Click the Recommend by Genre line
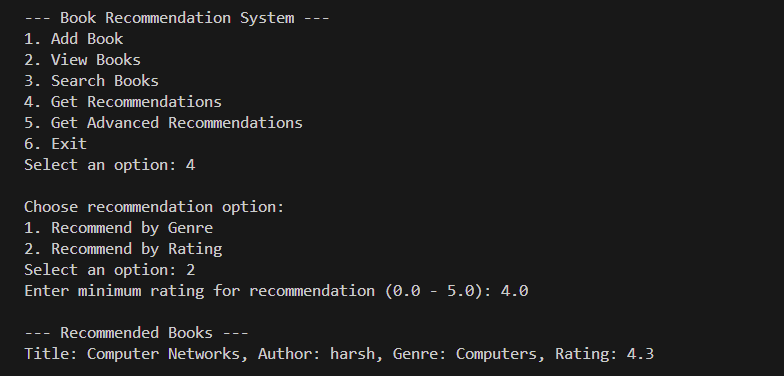 pyautogui.click(x=118, y=228)
